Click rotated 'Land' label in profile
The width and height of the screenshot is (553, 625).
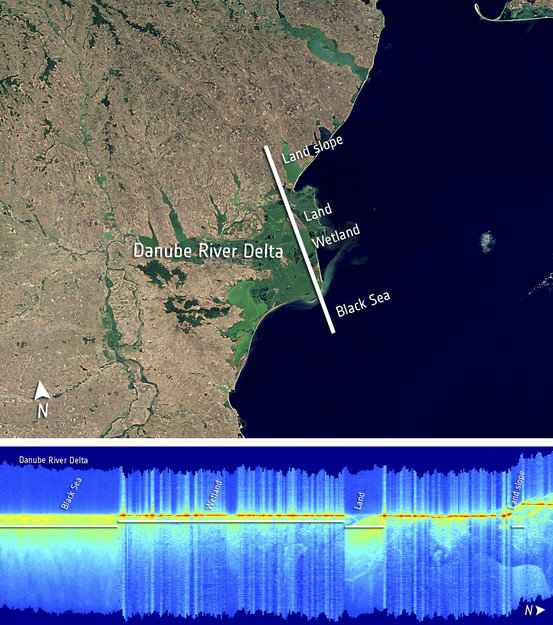click(359, 501)
